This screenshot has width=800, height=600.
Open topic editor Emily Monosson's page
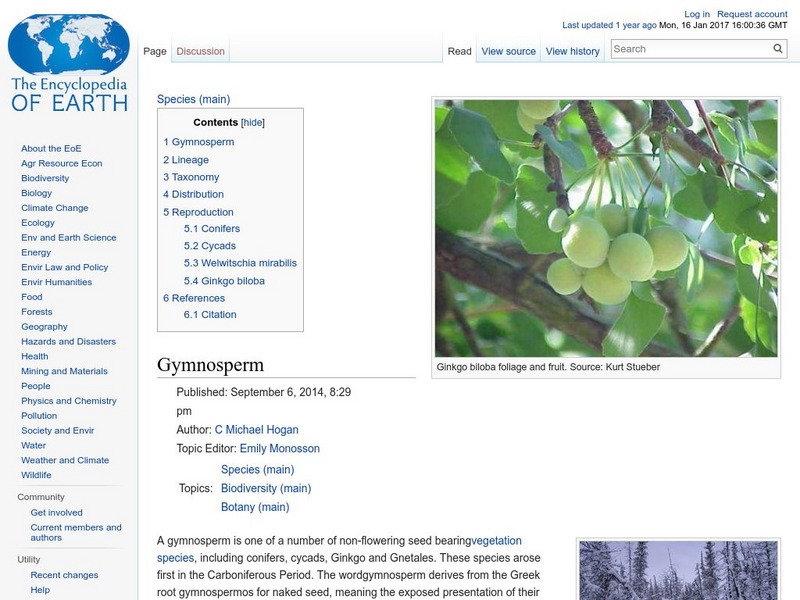point(280,448)
